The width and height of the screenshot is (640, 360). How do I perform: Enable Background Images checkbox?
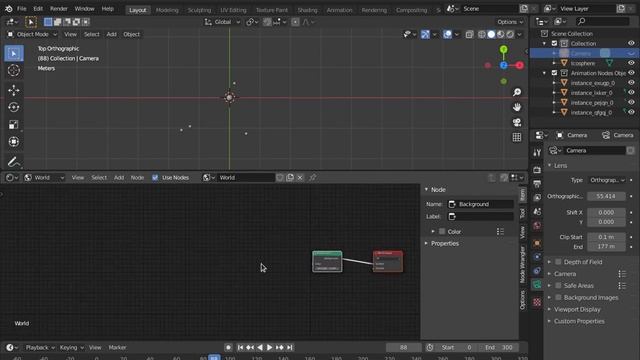[x=558, y=298]
